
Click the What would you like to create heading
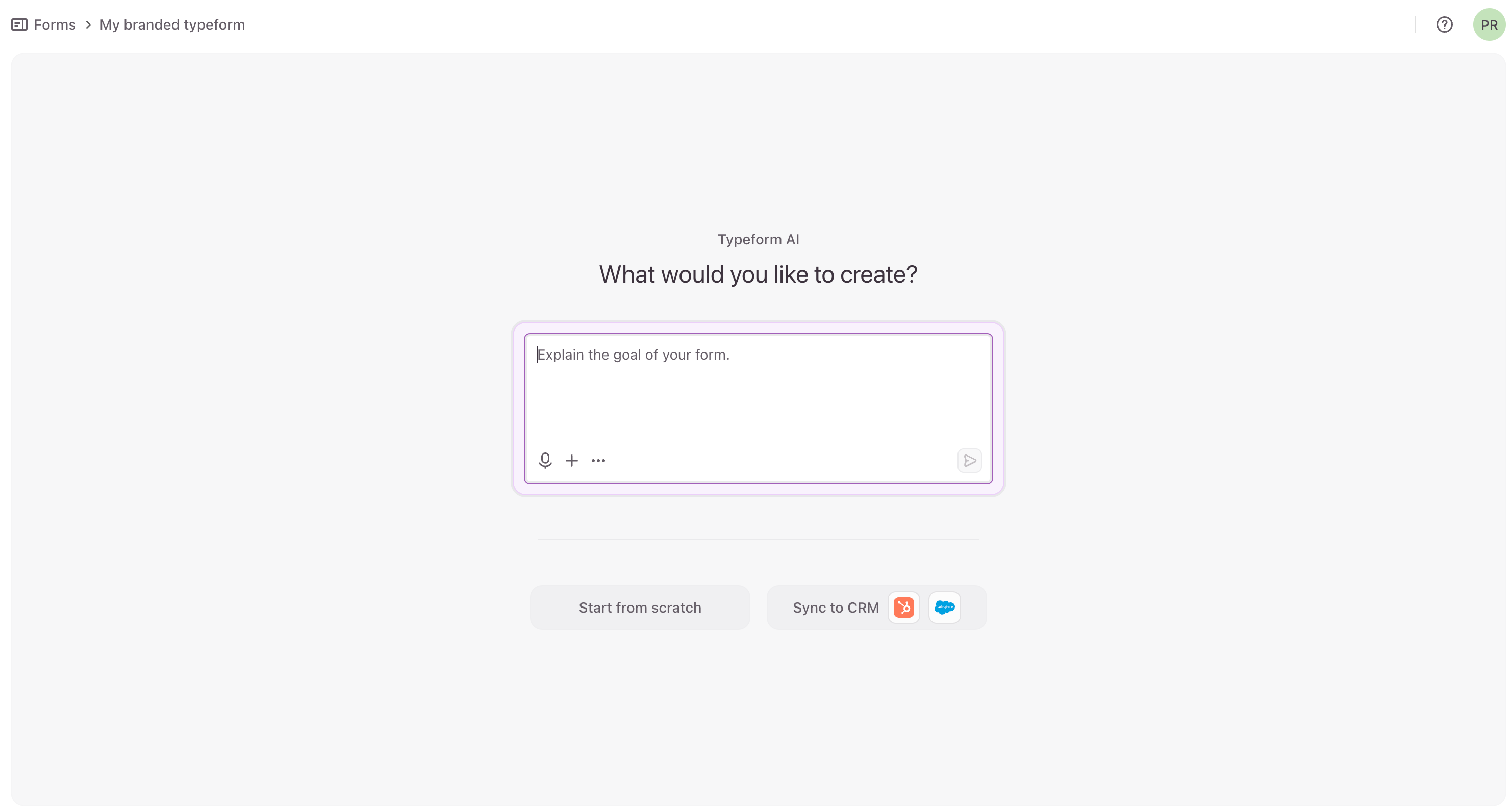coord(759,275)
